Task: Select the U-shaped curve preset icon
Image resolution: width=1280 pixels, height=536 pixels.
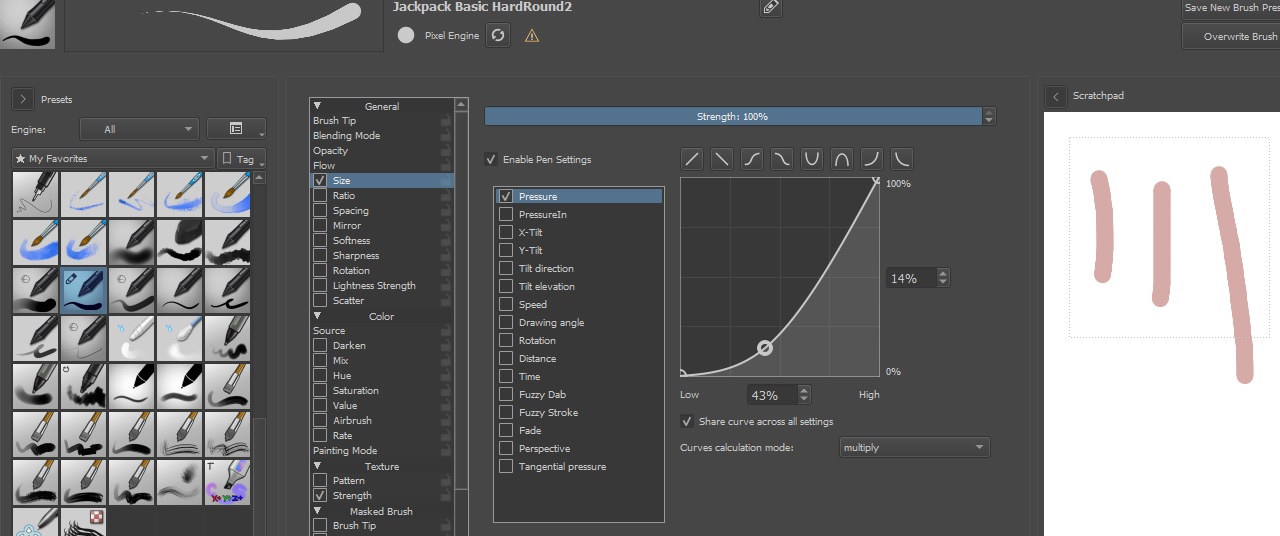Action: click(x=812, y=159)
